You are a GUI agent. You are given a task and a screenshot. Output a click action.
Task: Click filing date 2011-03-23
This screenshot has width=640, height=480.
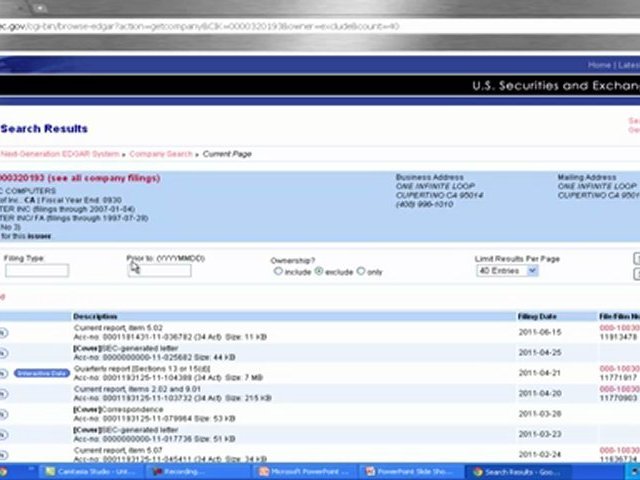click(540, 434)
